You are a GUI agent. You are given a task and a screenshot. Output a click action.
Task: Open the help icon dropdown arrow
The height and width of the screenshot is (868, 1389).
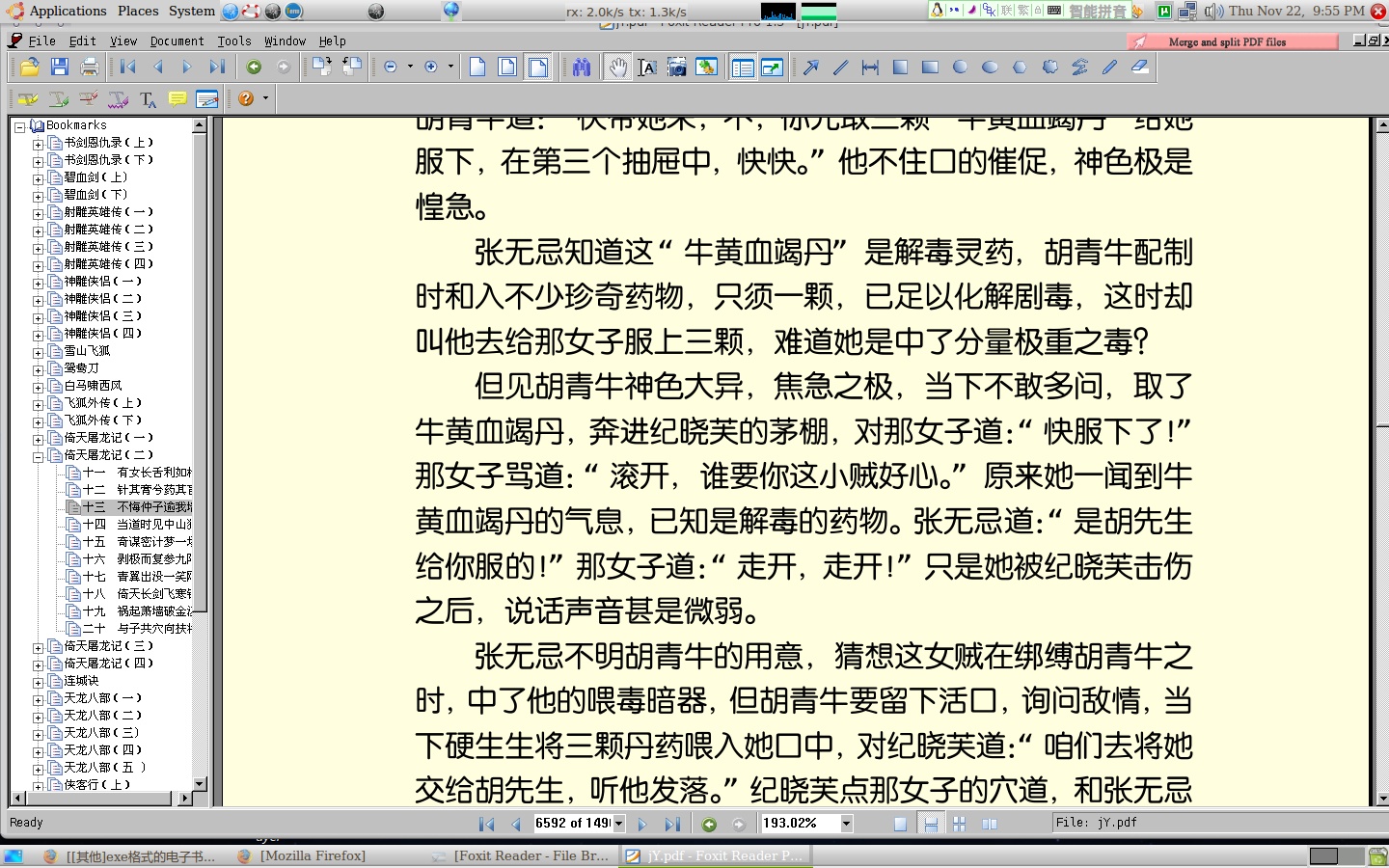[x=265, y=98]
